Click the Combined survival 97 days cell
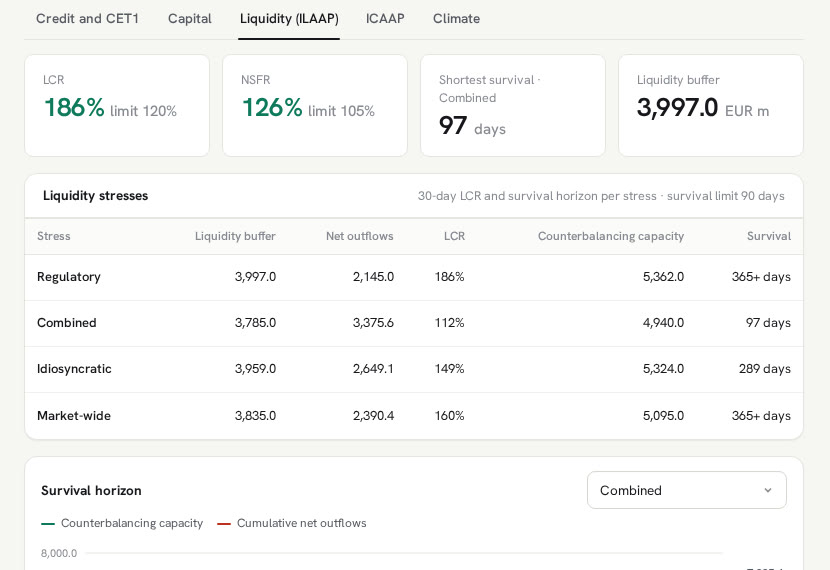Screen dimensions: 830x570 pos(768,323)
